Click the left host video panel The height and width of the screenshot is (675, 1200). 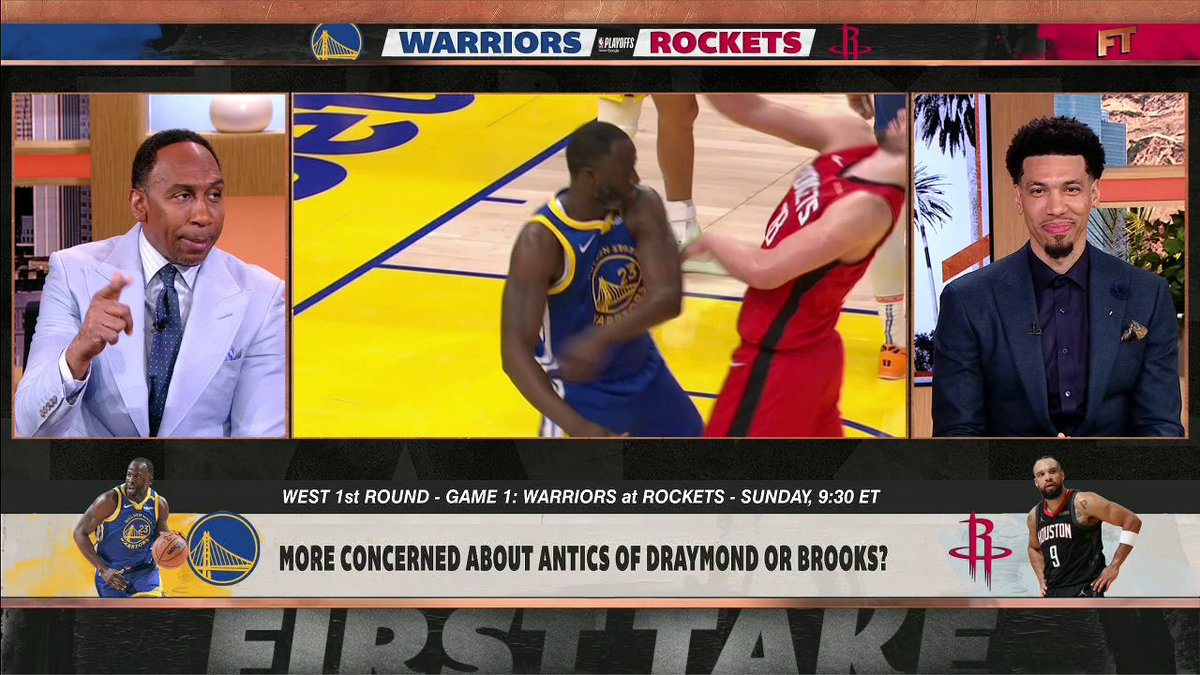150,265
